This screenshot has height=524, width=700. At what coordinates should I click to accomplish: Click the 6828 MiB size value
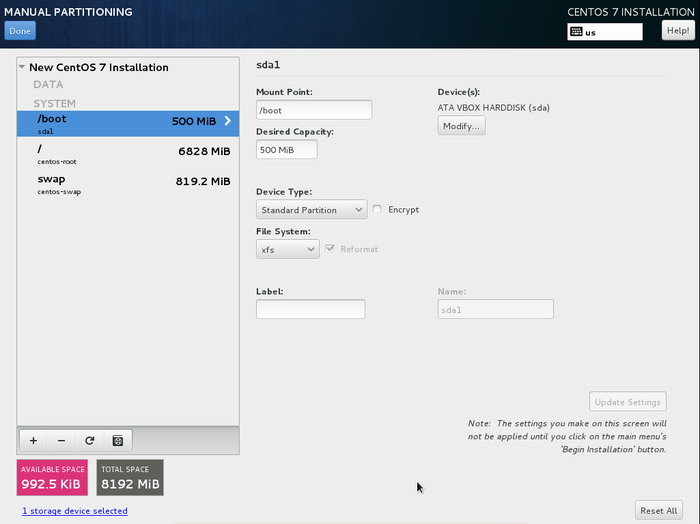(x=204, y=151)
